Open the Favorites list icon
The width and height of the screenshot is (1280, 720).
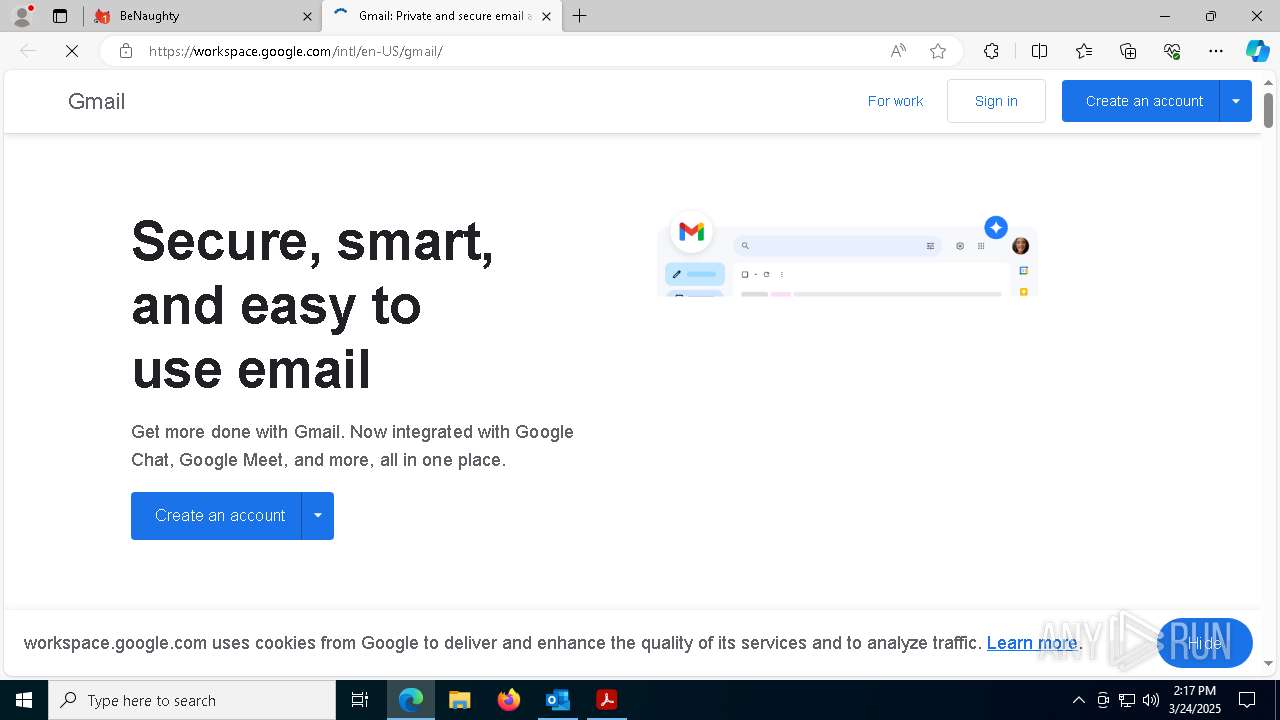pos(1084,51)
